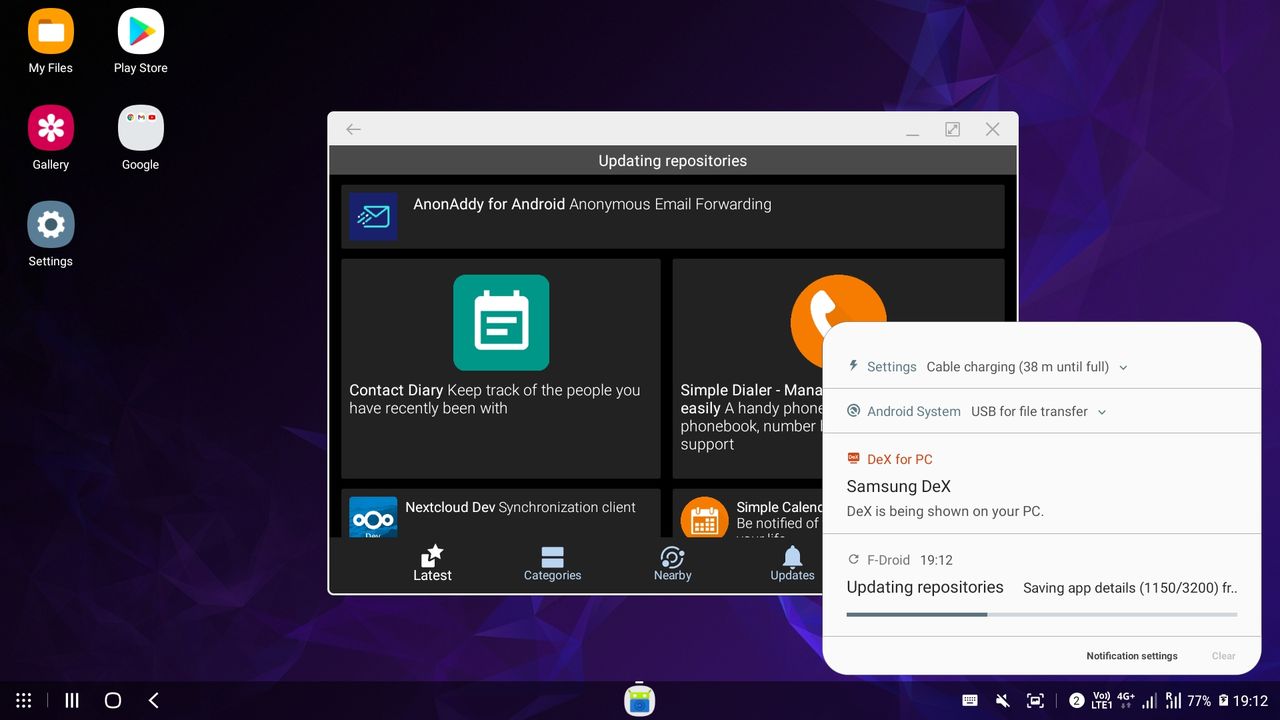Open the AnonAddy for Android entry
Viewport: 1280px width, 720px height.
[672, 216]
